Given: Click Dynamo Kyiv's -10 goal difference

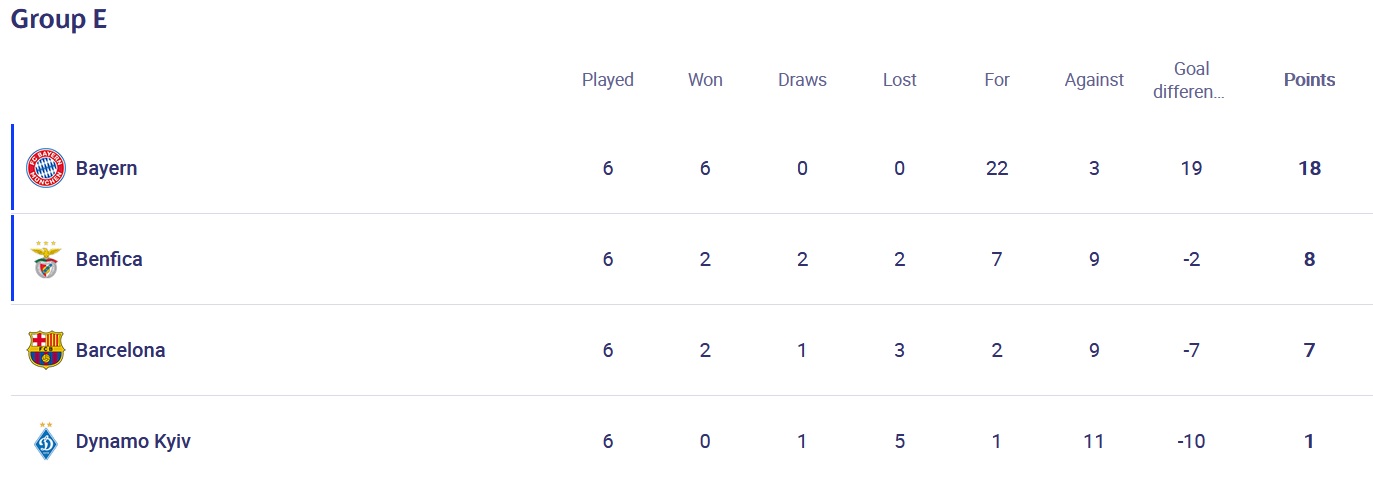Looking at the screenshot, I should (1191, 441).
